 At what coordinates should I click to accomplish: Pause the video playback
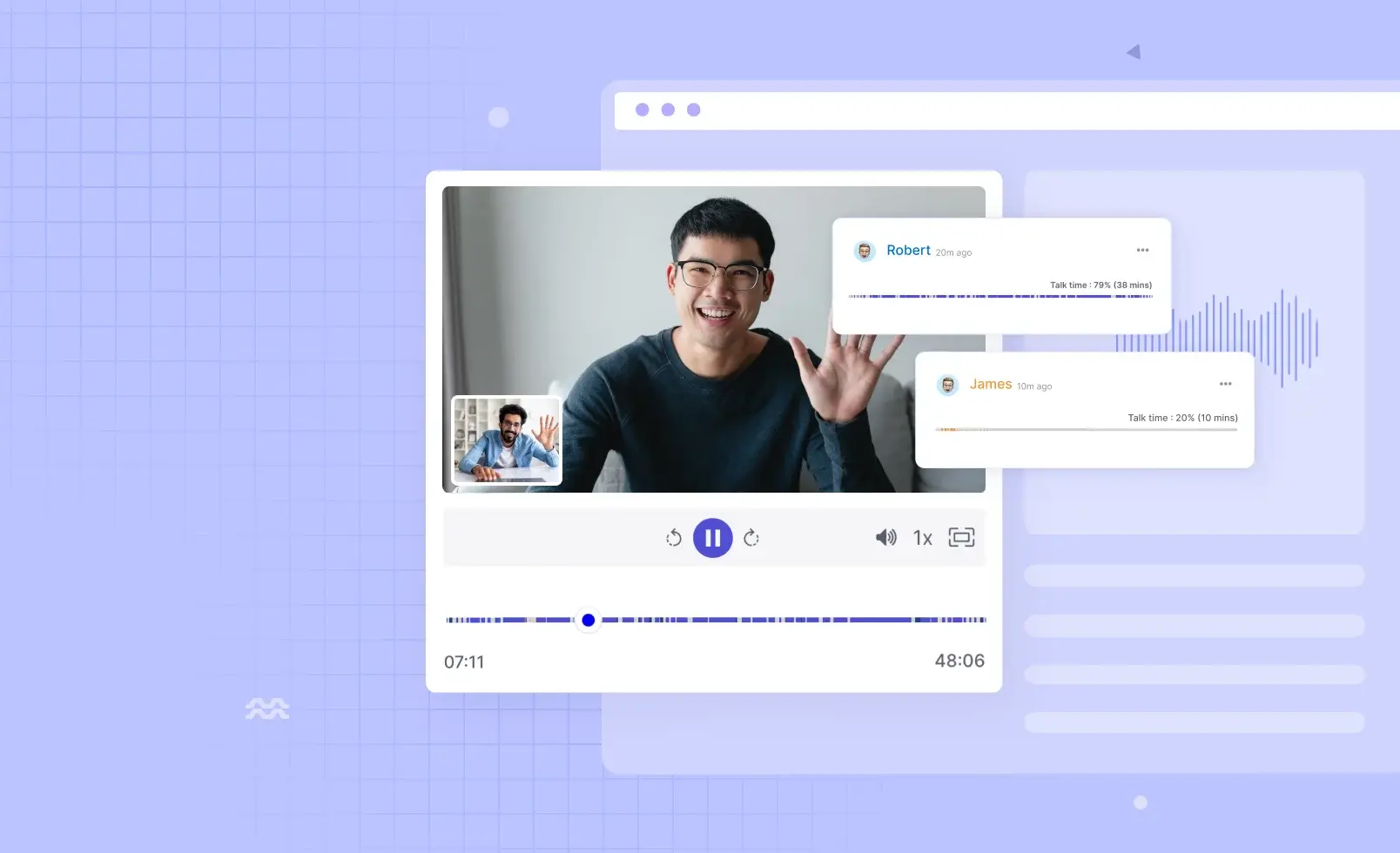pos(712,538)
